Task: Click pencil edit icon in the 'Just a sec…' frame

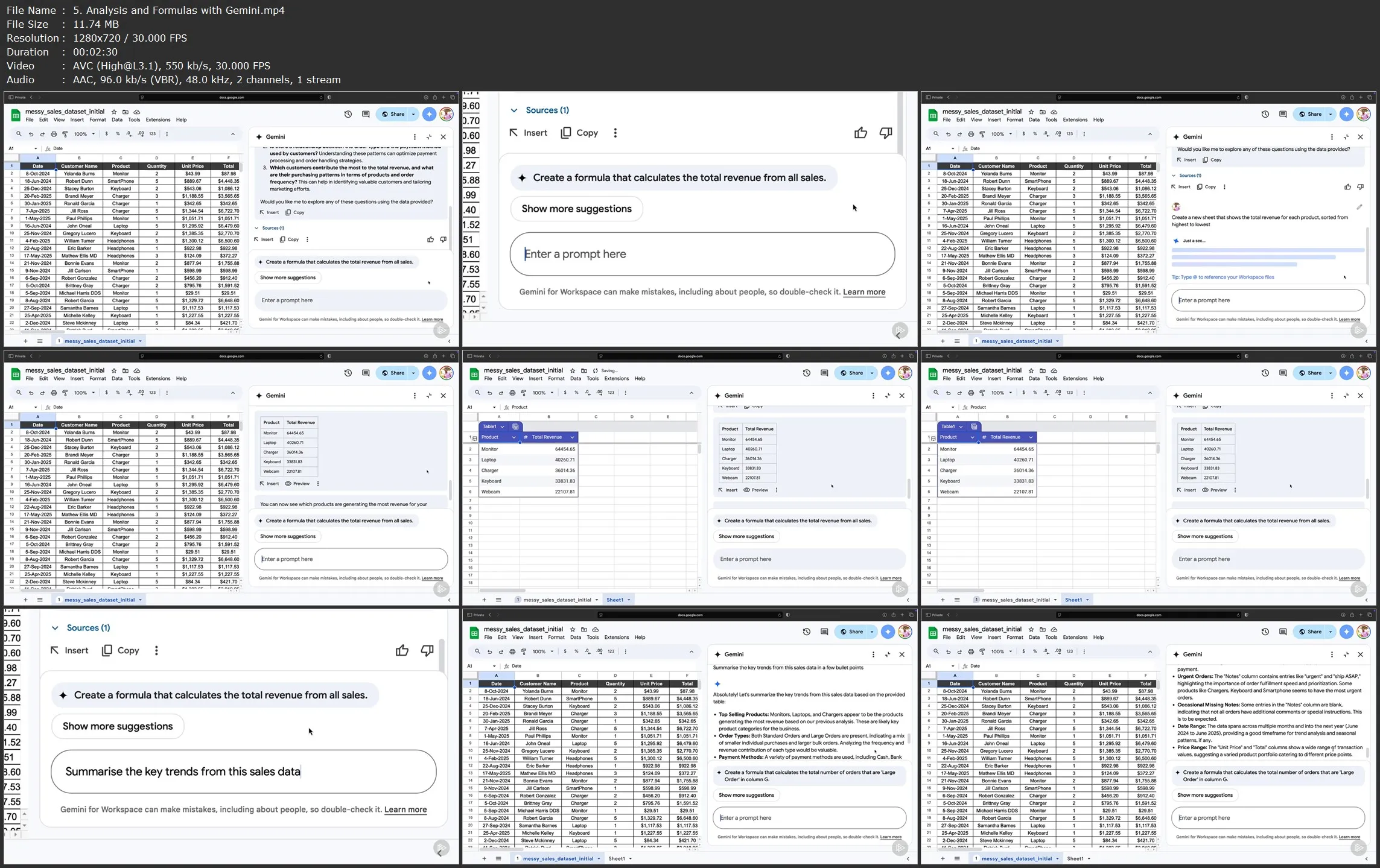Action: 1359,207
